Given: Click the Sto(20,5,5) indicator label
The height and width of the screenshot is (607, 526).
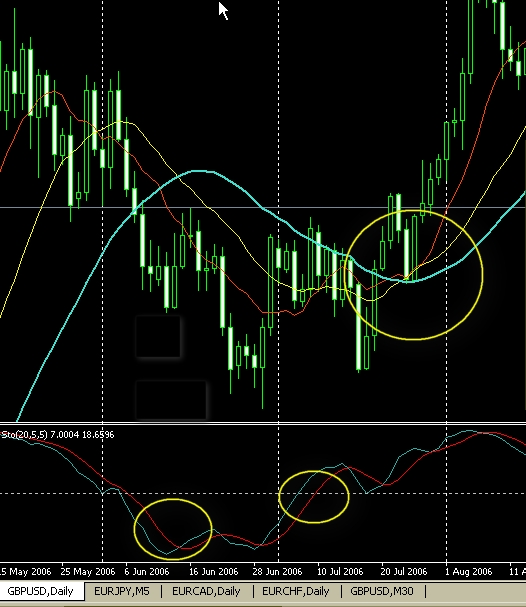Looking at the screenshot, I should tap(25, 435).
